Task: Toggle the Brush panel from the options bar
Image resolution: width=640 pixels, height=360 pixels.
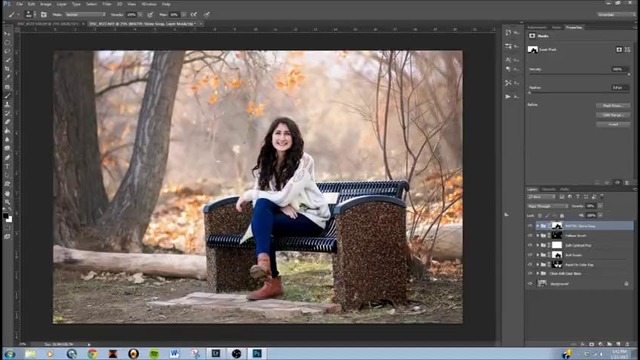Action: click(44, 15)
